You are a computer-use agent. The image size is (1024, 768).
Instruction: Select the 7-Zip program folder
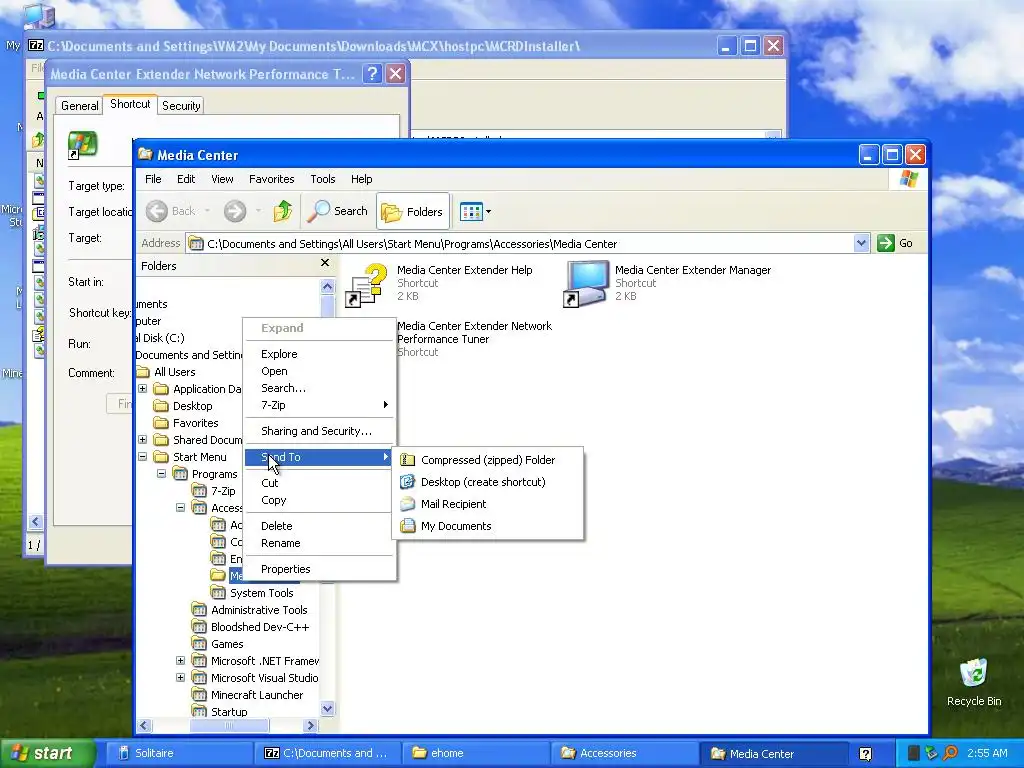click(223, 490)
